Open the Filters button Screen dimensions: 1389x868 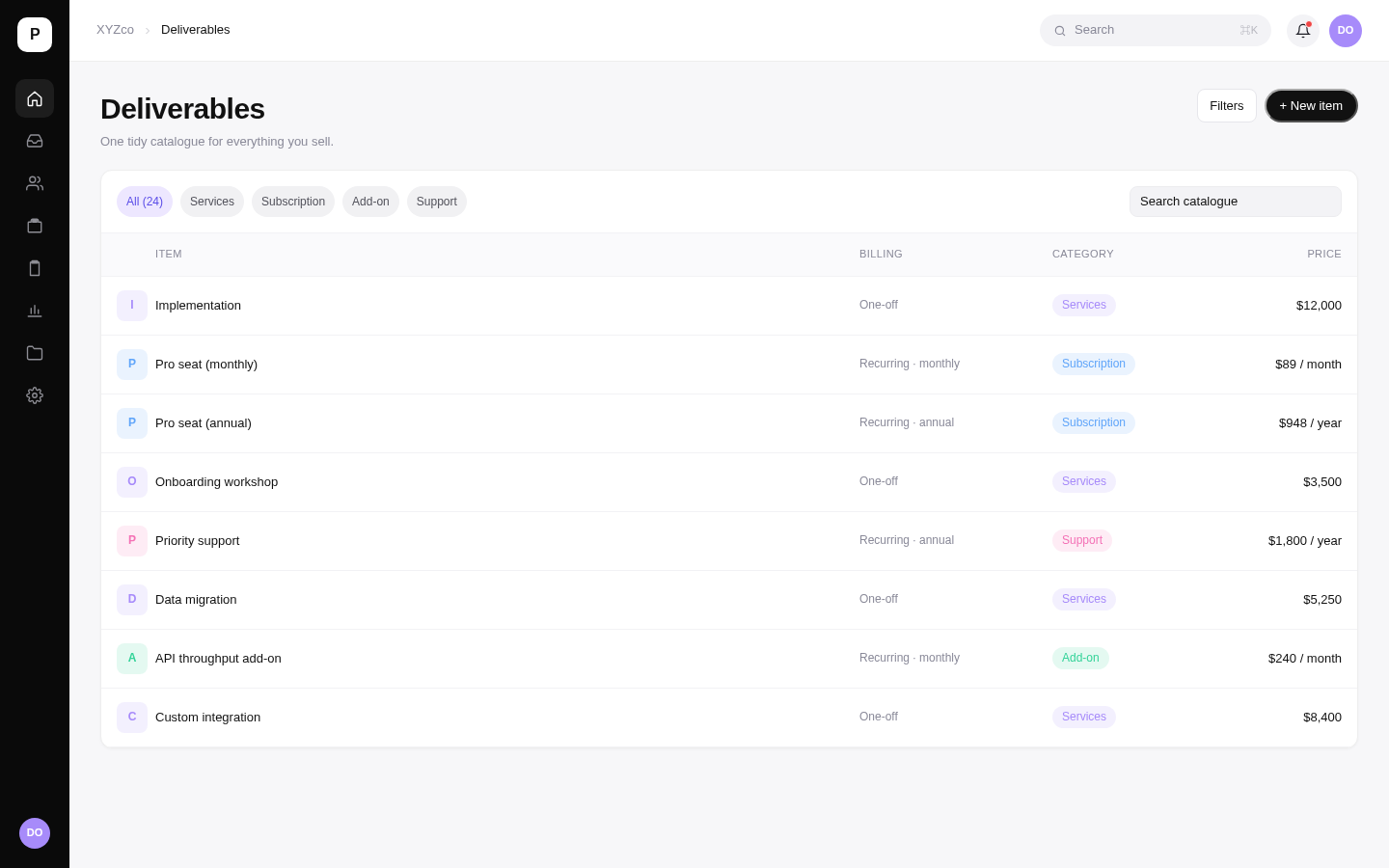point(1227,106)
